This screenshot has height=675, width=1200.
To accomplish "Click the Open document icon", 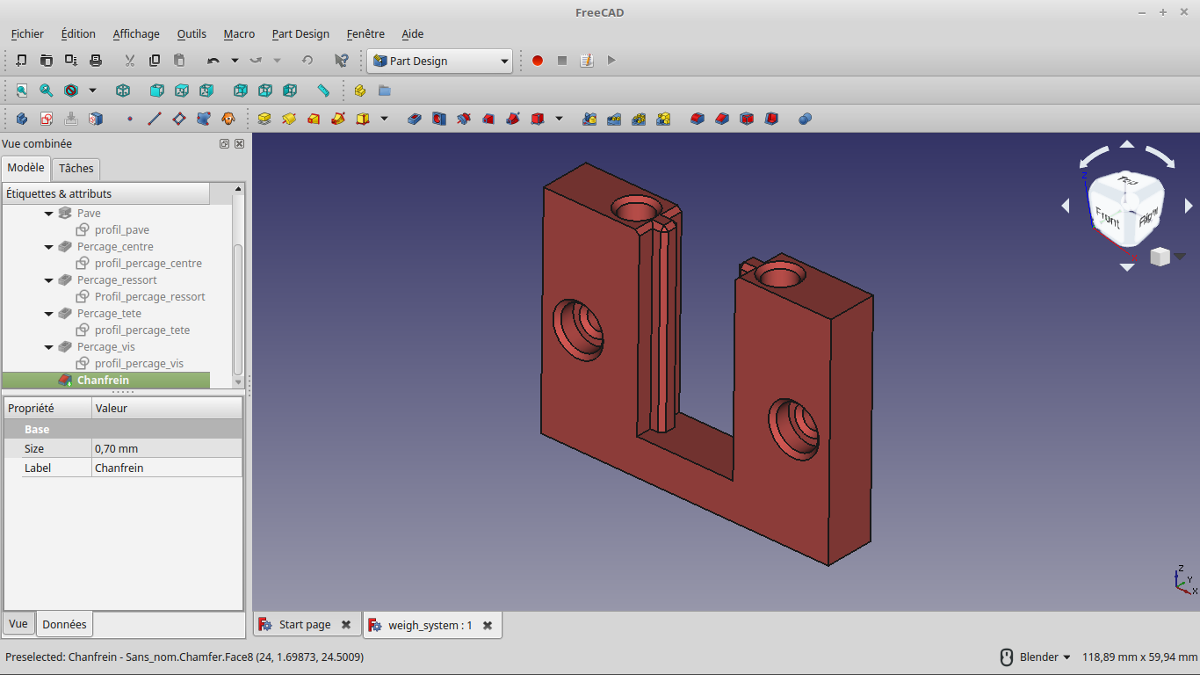I will [46, 60].
